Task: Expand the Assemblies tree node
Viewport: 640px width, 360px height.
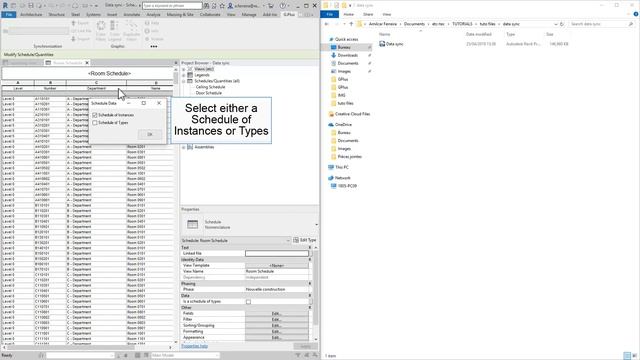Action: [184, 147]
